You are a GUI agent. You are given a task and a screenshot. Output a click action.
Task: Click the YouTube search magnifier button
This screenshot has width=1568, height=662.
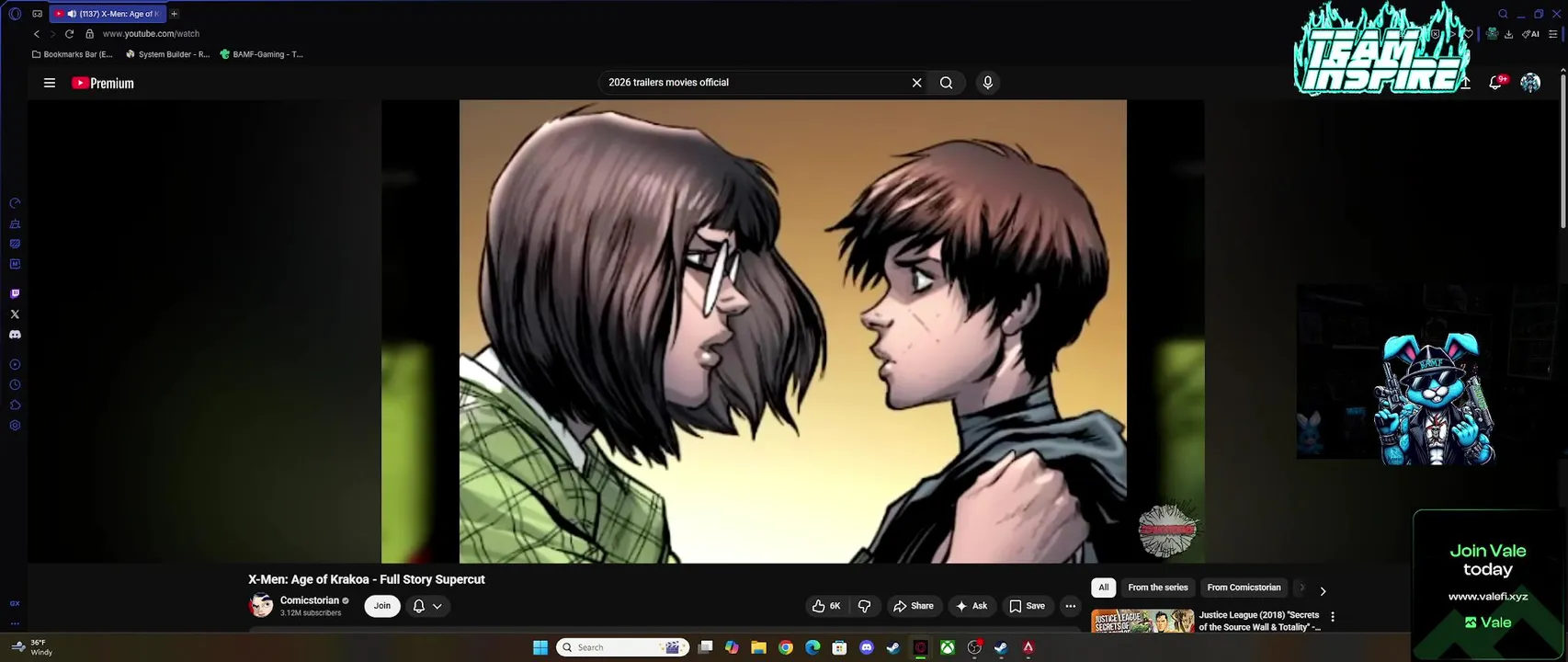946,83
